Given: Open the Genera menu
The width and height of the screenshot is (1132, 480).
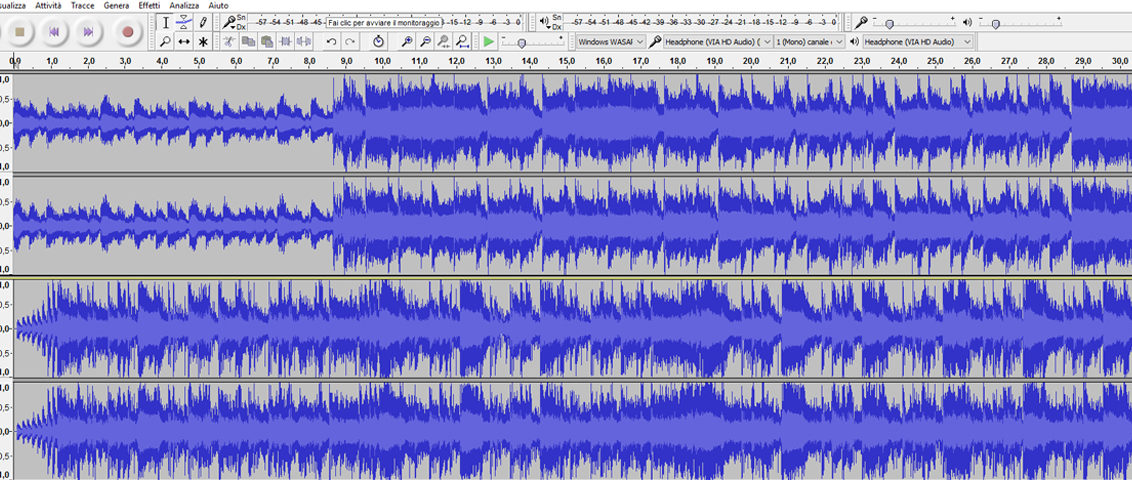Looking at the screenshot, I should [x=116, y=5].
